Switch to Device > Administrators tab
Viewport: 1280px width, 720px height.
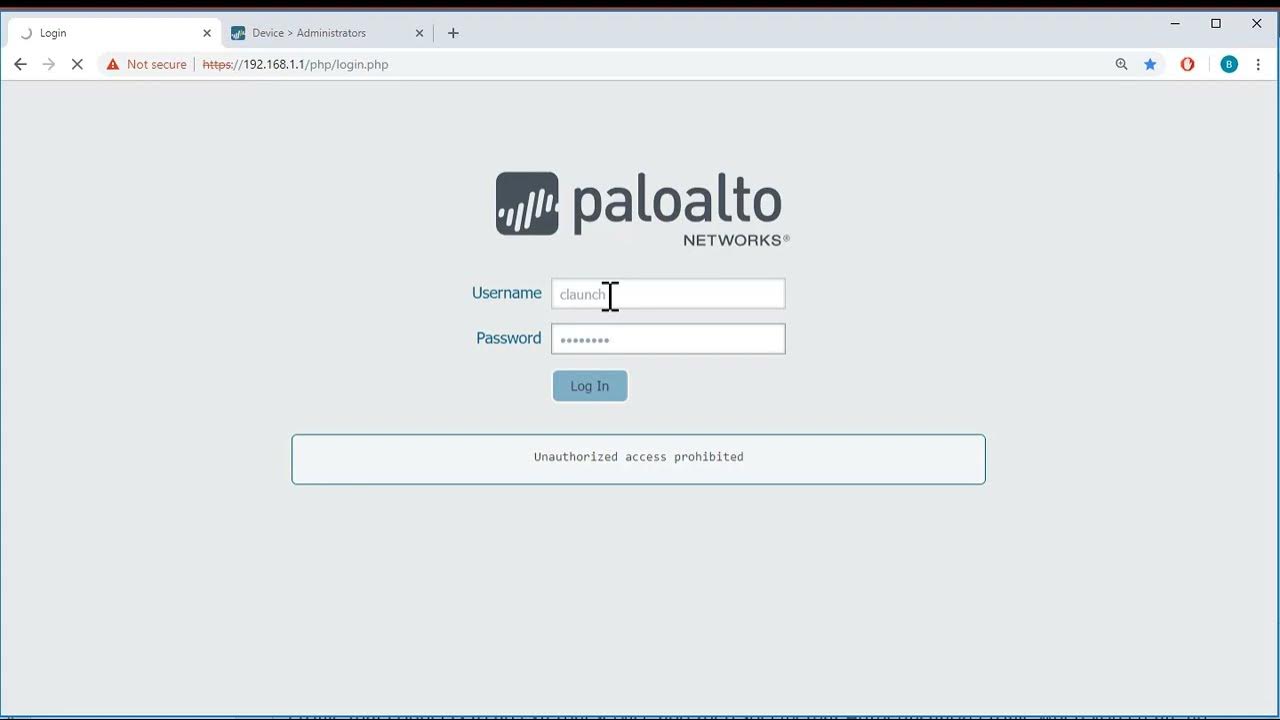(x=328, y=33)
